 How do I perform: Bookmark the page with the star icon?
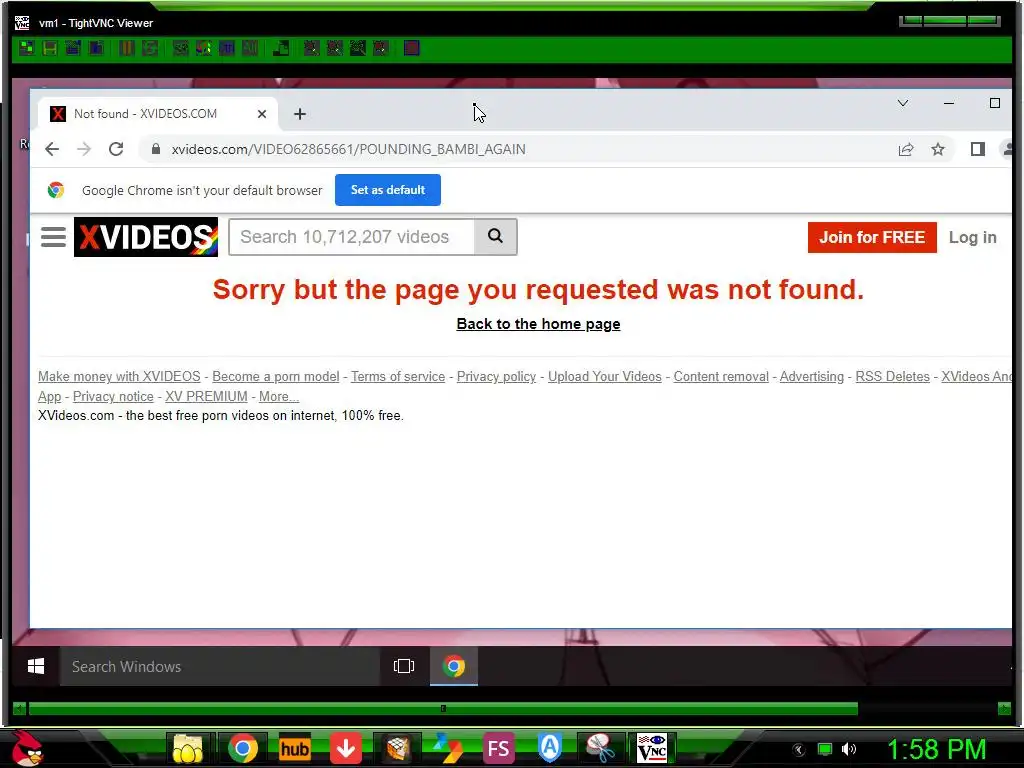click(x=938, y=149)
